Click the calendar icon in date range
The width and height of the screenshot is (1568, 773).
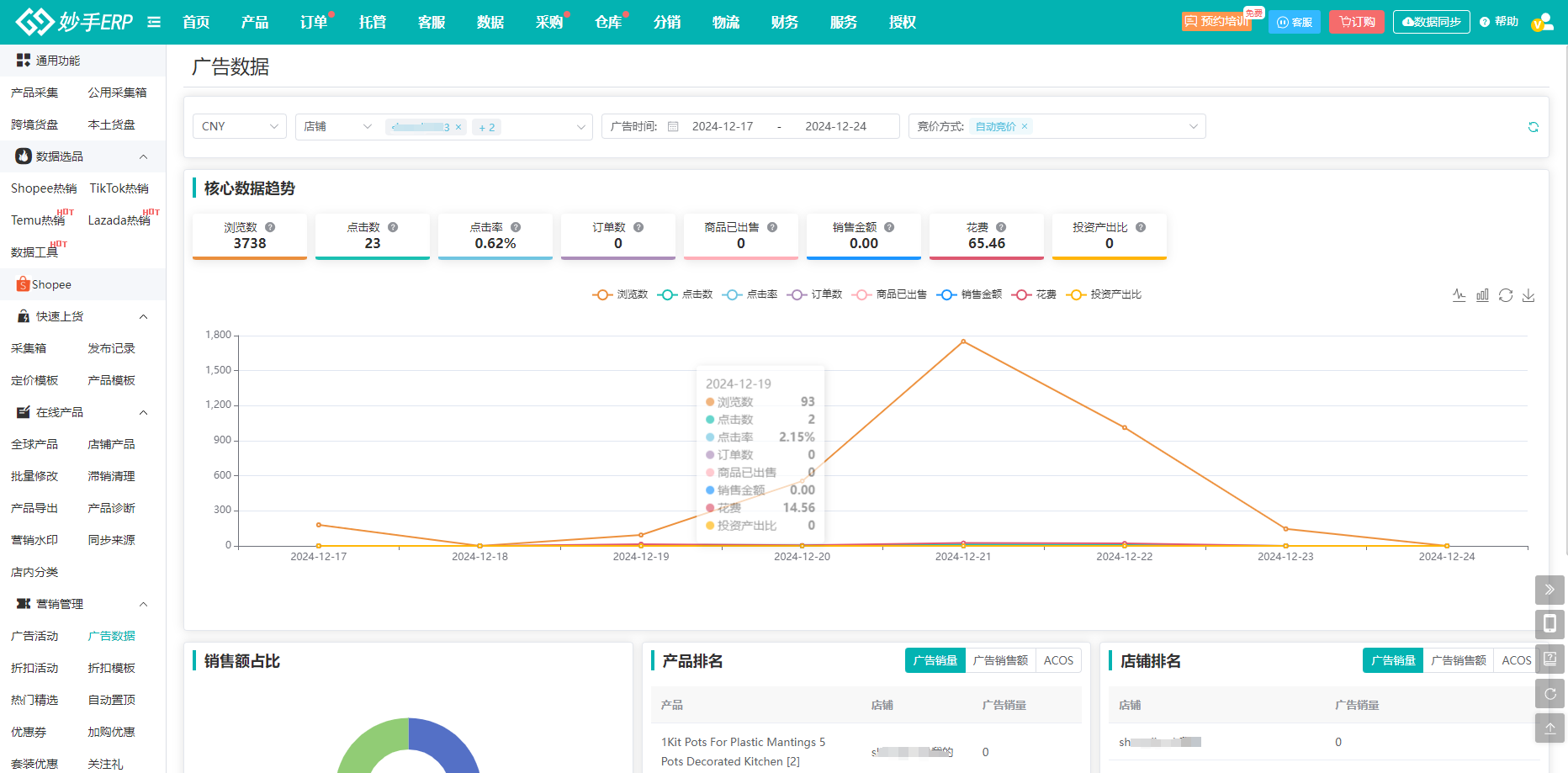click(x=673, y=126)
